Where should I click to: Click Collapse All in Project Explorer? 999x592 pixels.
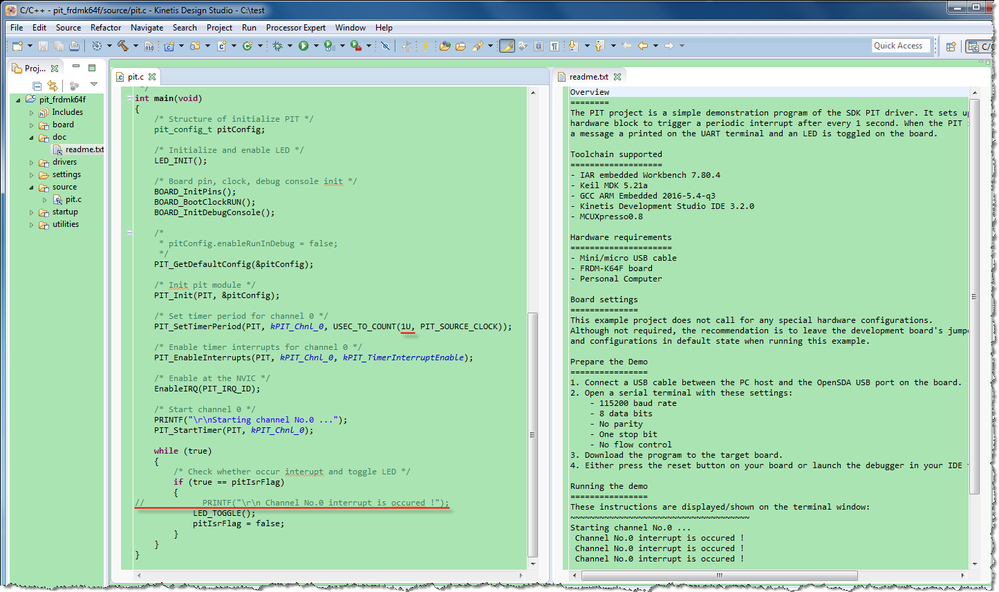click(37, 85)
